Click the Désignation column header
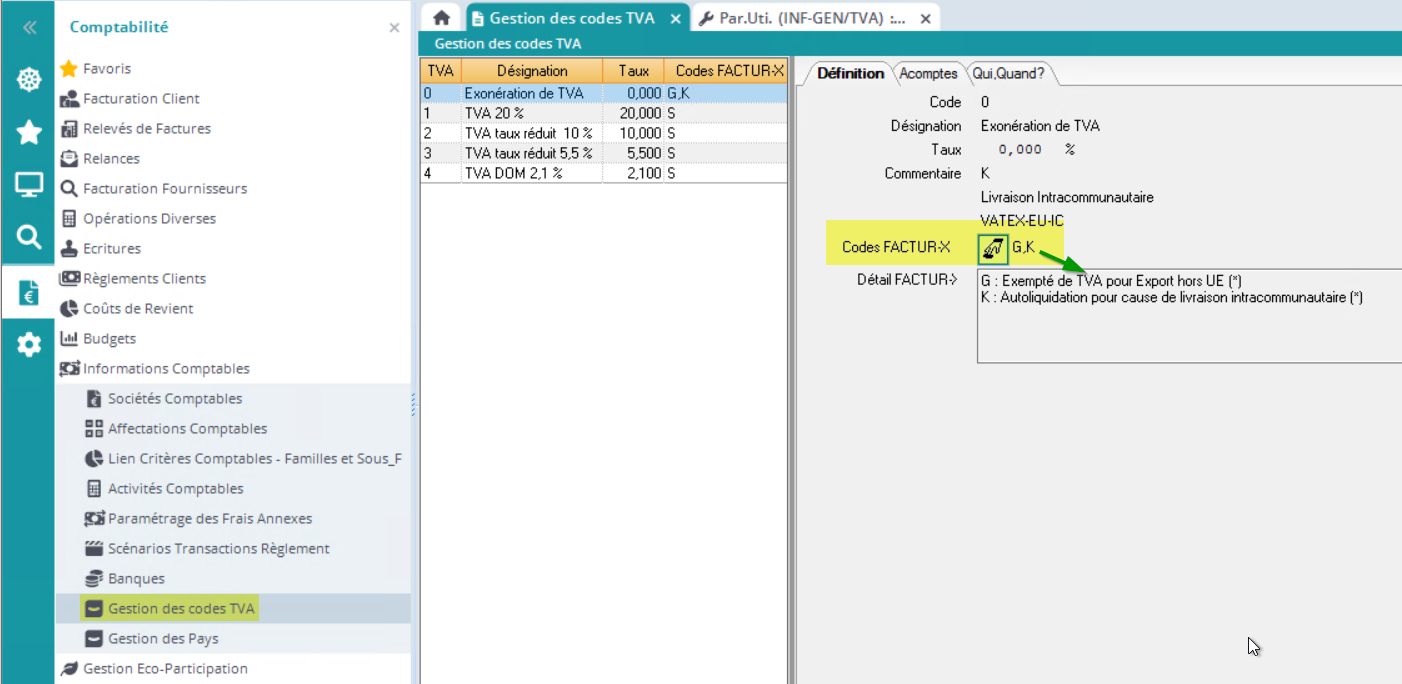The height and width of the screenshot is (684, 1402). (531, 71)
